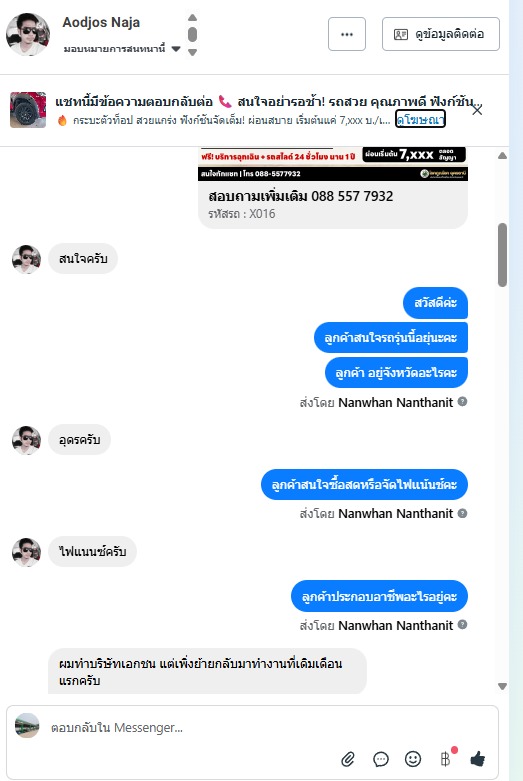Image resolution: width=523 pixels, height=781 pixels.
Task: Click the page avatar in reply box
Action: [27, 726]
